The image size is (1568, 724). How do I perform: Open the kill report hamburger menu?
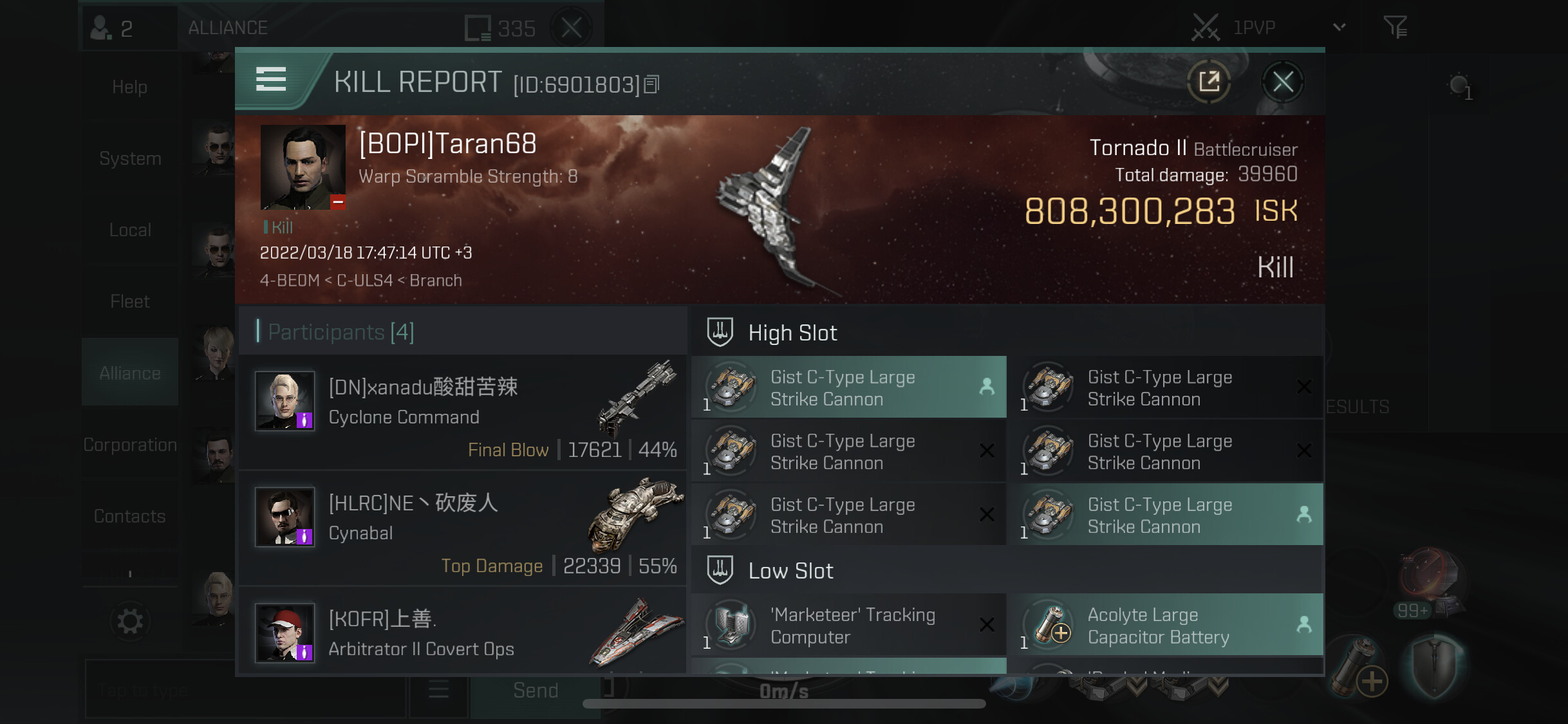pos(271,80)
